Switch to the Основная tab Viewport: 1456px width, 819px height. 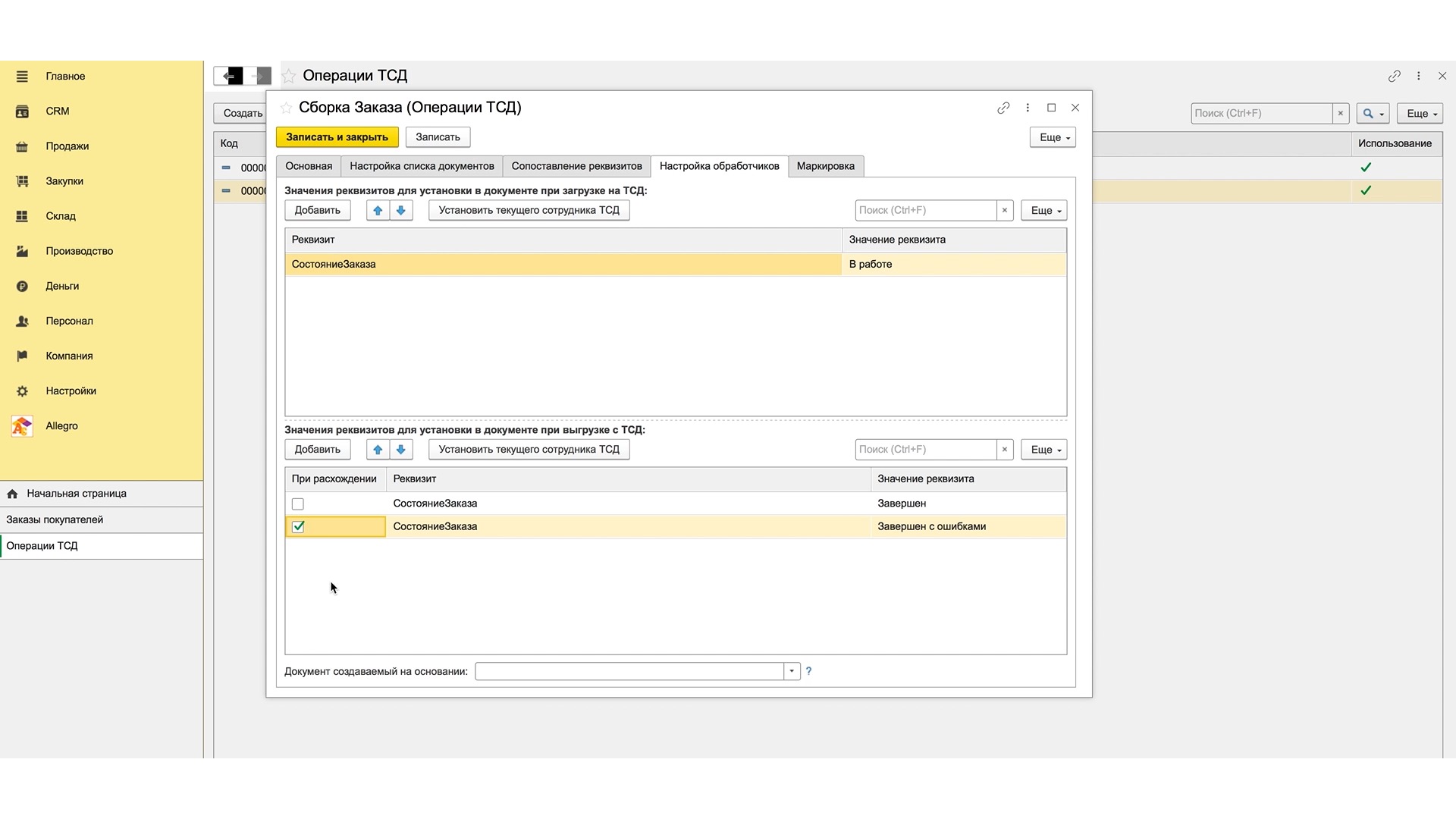click(309, 166)
